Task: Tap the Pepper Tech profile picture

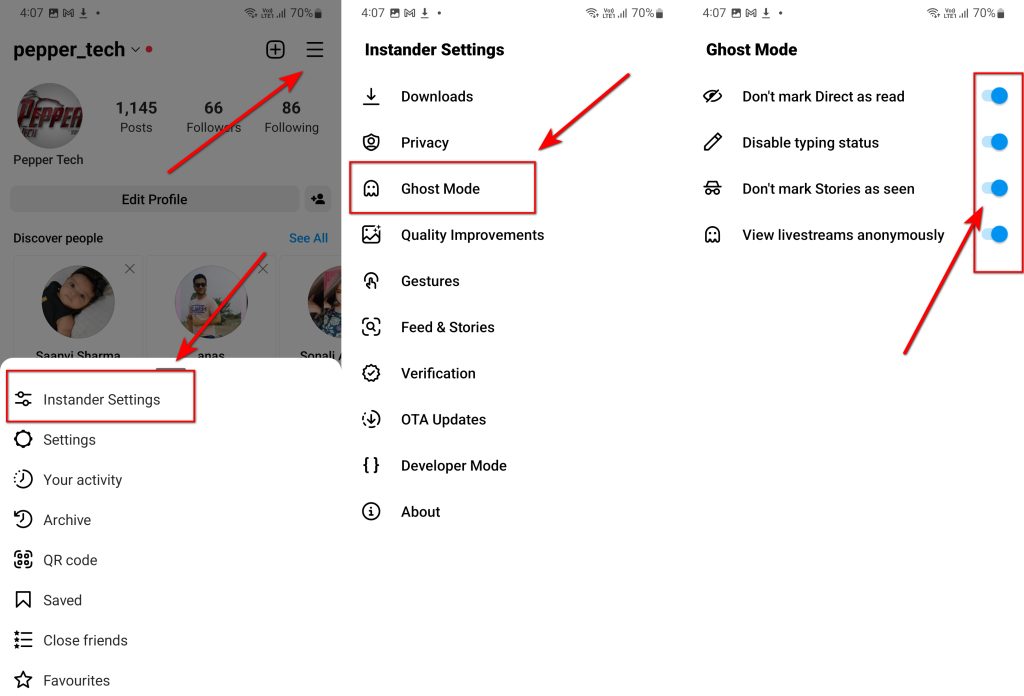Action: [x=50, y=116]
